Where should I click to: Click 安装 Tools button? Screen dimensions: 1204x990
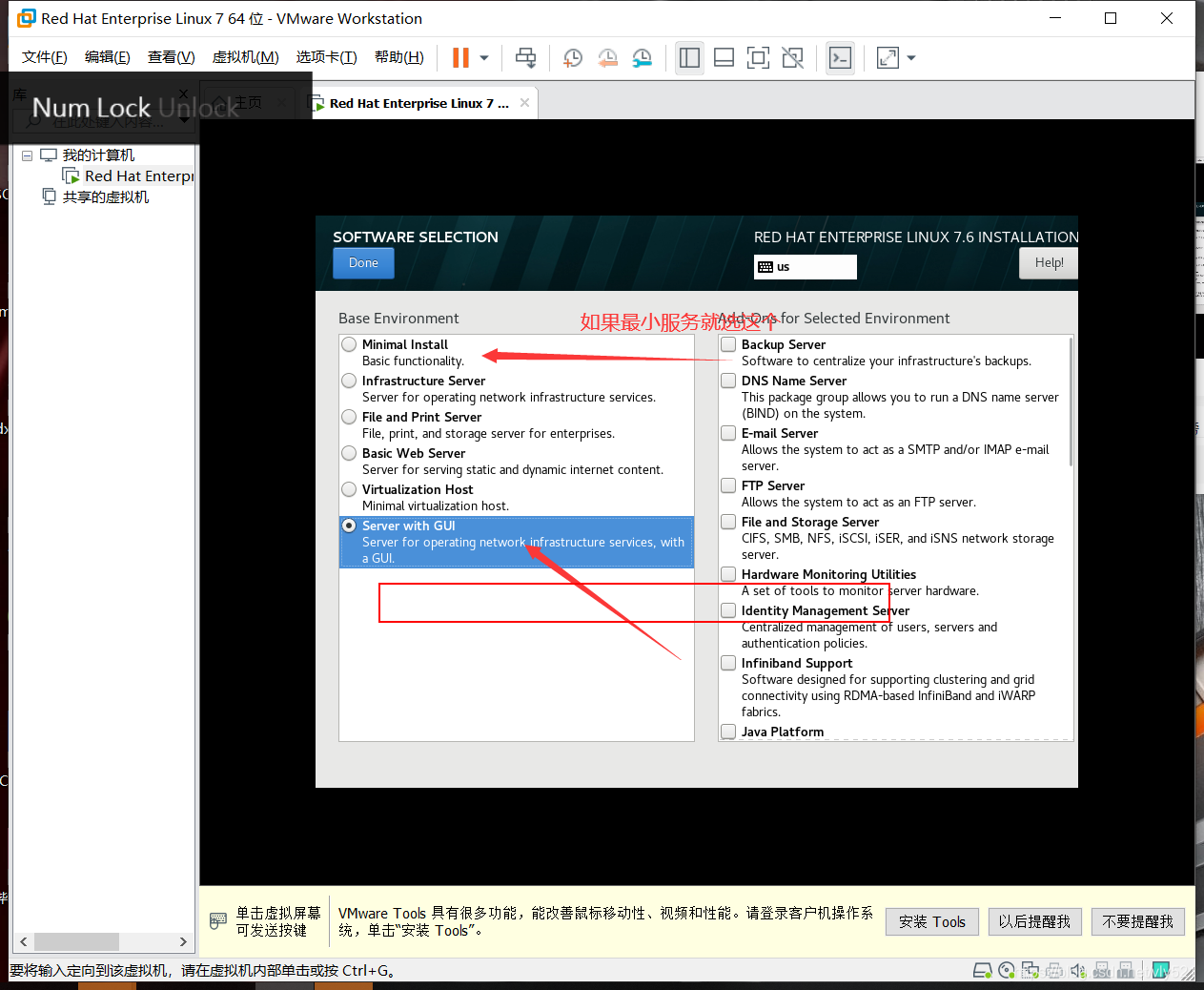(932, 921)
